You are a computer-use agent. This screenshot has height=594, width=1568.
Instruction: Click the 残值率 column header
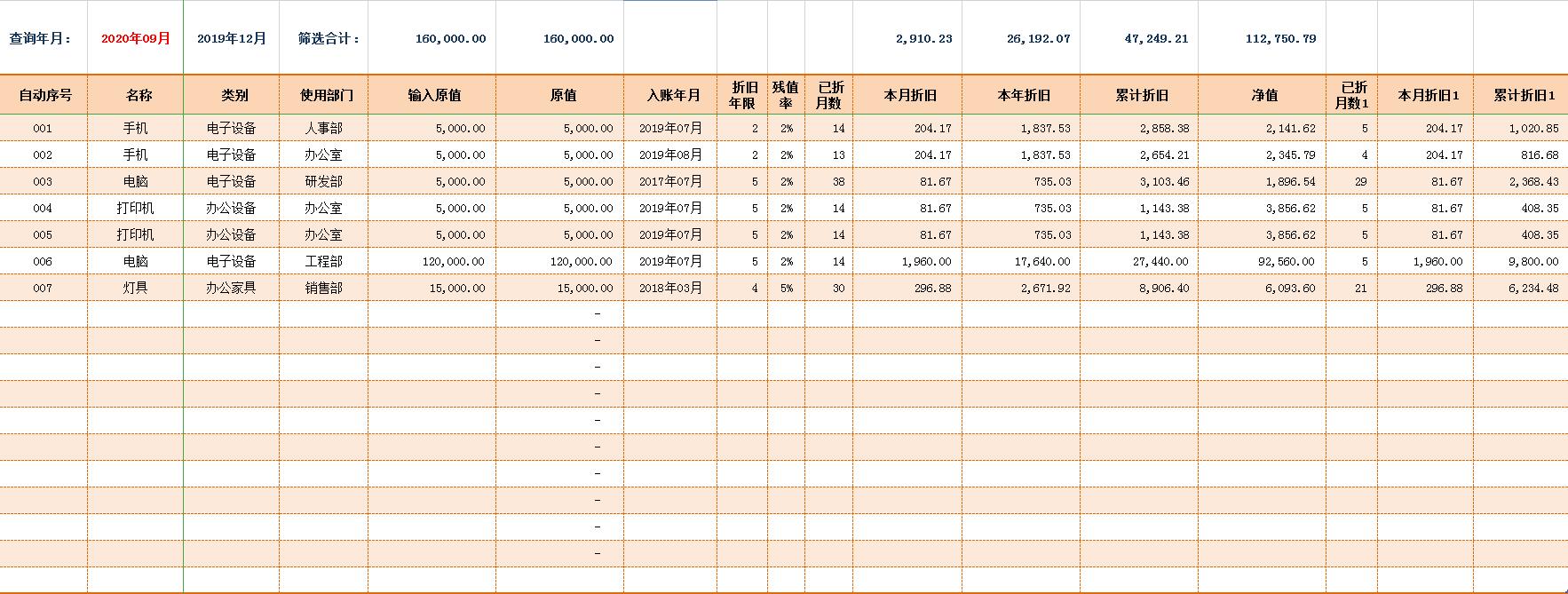[786, 95]
